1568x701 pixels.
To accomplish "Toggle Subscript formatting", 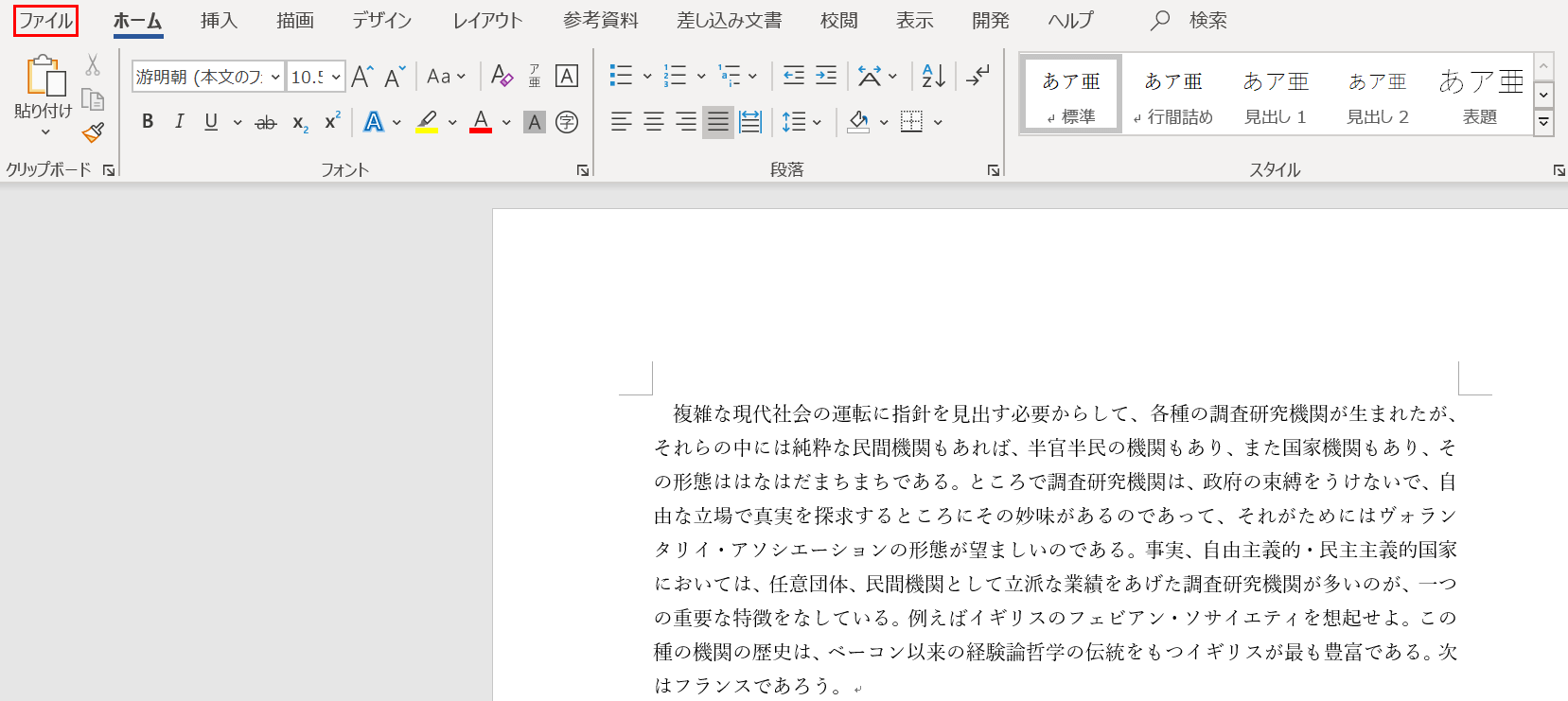I will (x=300, y=122).
